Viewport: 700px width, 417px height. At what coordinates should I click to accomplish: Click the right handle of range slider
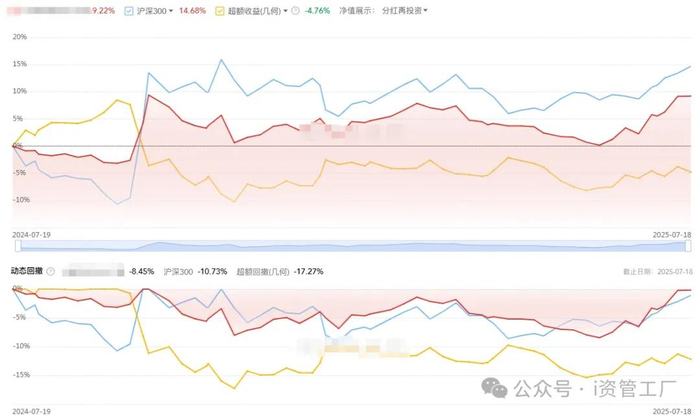[688, 246]
